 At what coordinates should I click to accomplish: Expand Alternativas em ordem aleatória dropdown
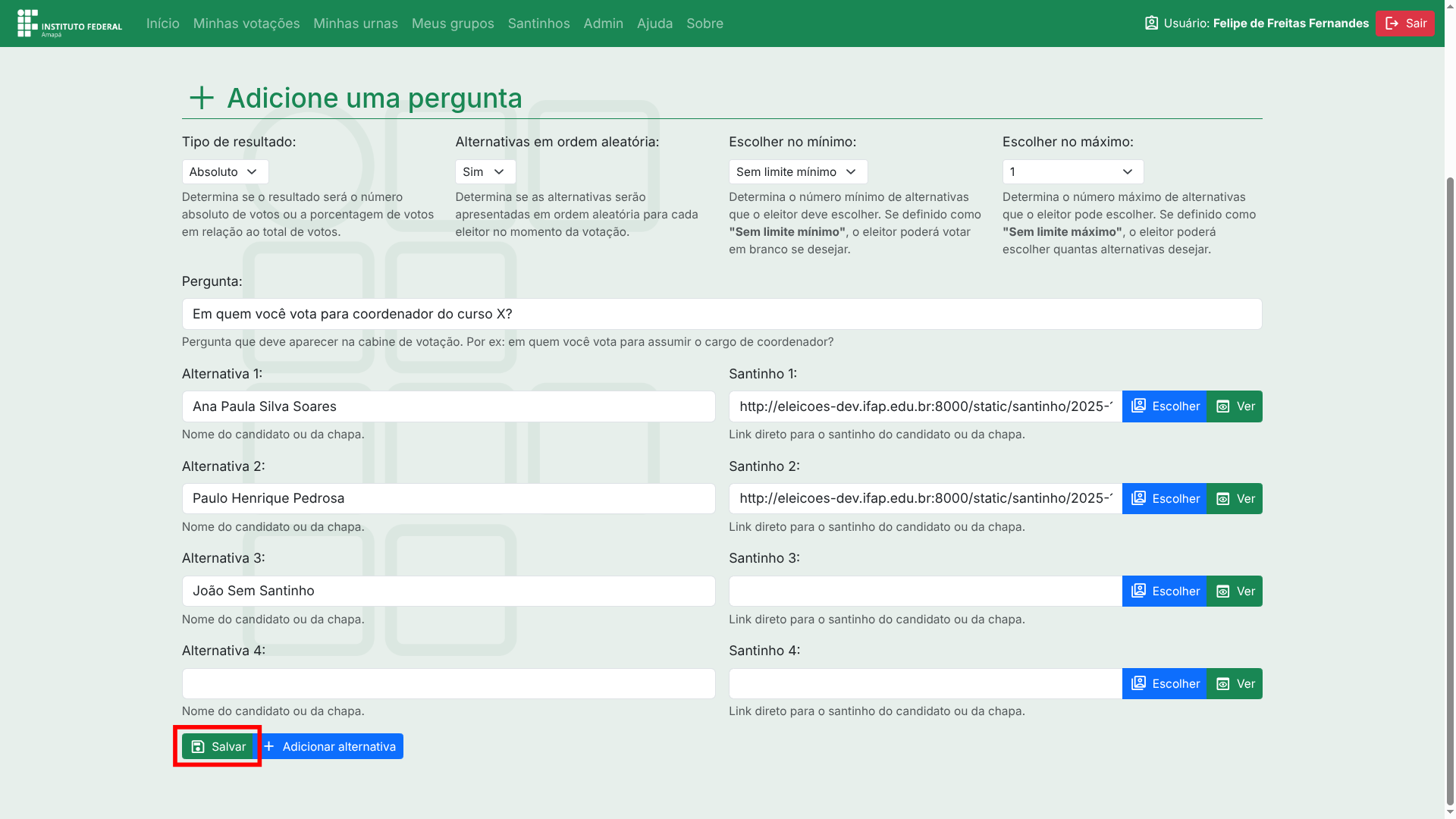click(x=485, y=172)
